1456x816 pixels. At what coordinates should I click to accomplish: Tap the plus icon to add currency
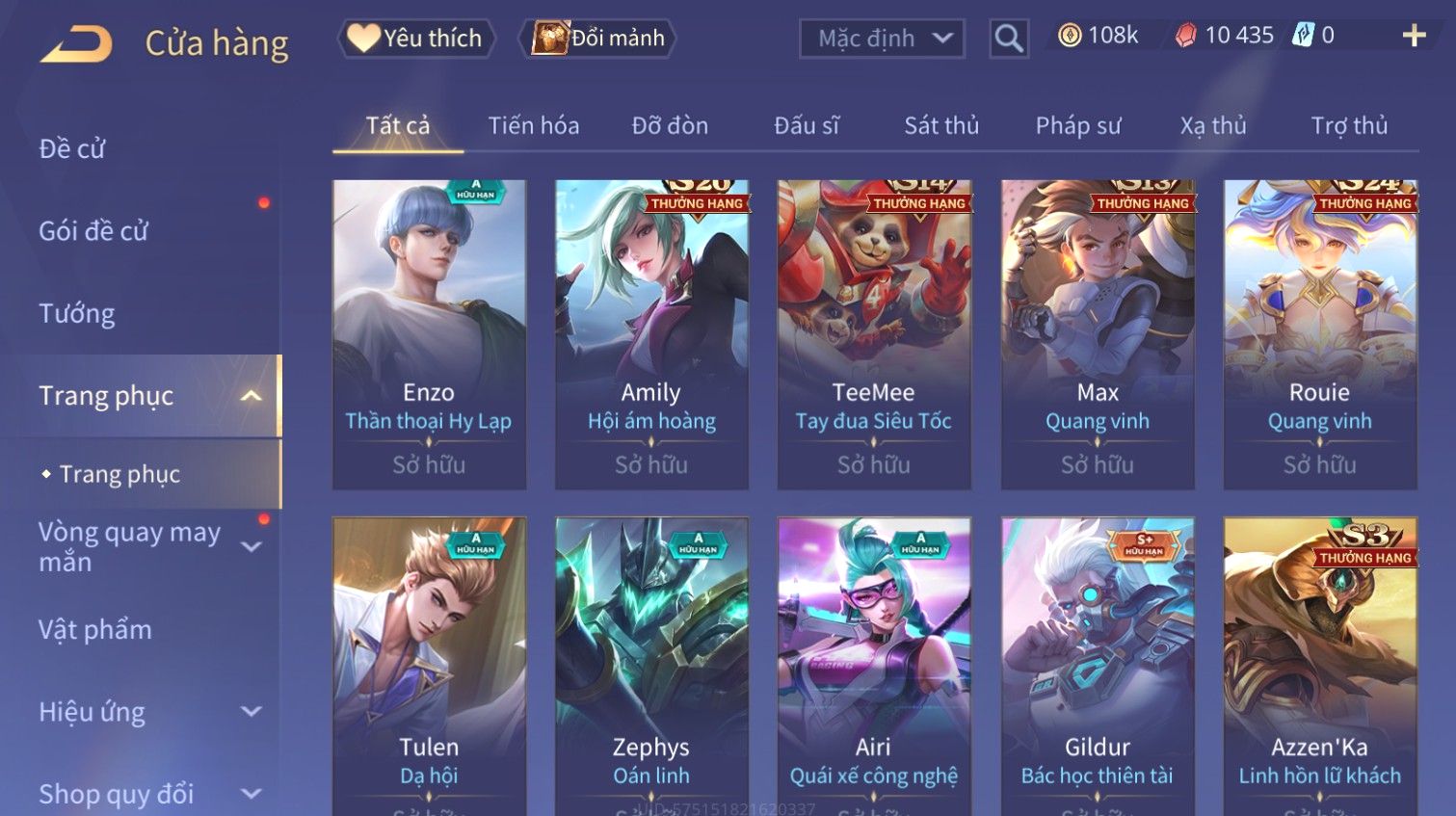(1414, 36)
